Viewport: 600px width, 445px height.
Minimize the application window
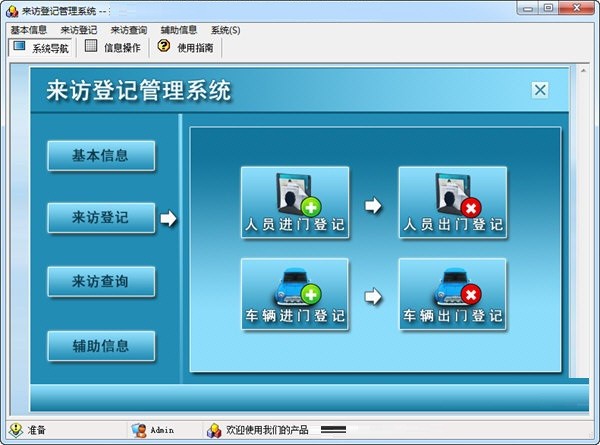528,8
